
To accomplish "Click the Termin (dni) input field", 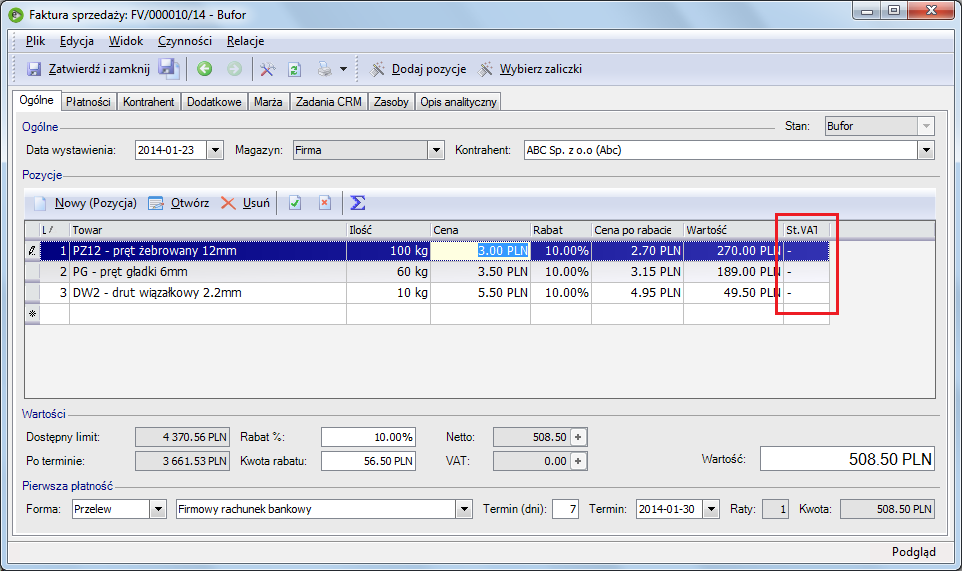I will pyautogui.click(x=565, y=509).
